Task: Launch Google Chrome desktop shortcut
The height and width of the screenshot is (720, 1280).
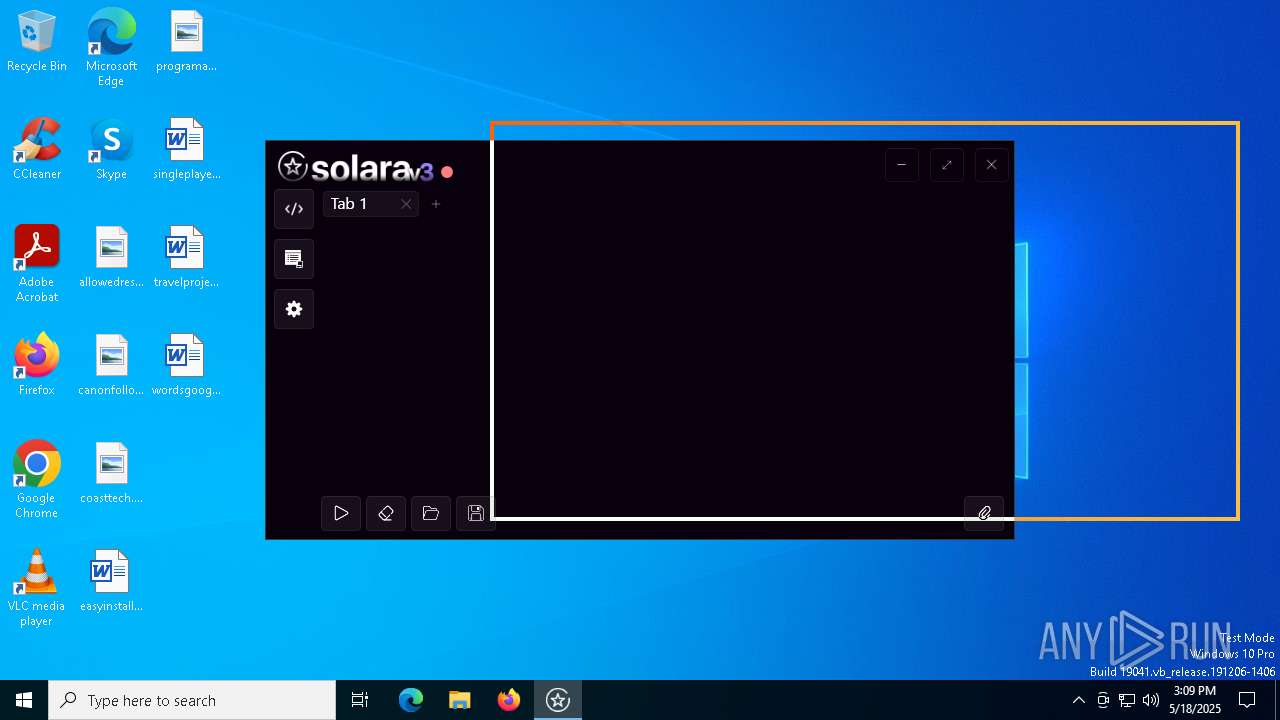Action: coord(37,479)
